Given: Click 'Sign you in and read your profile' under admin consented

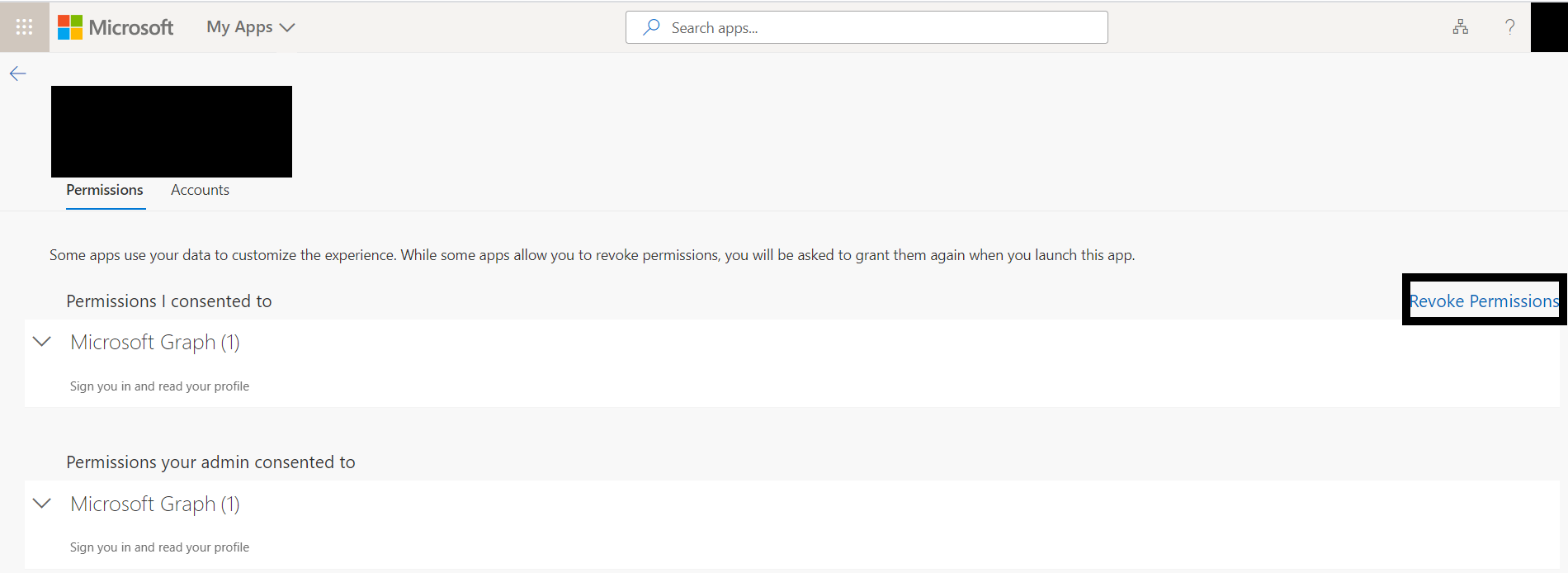Looking at the screenshot, I should [x=159, y=547].
